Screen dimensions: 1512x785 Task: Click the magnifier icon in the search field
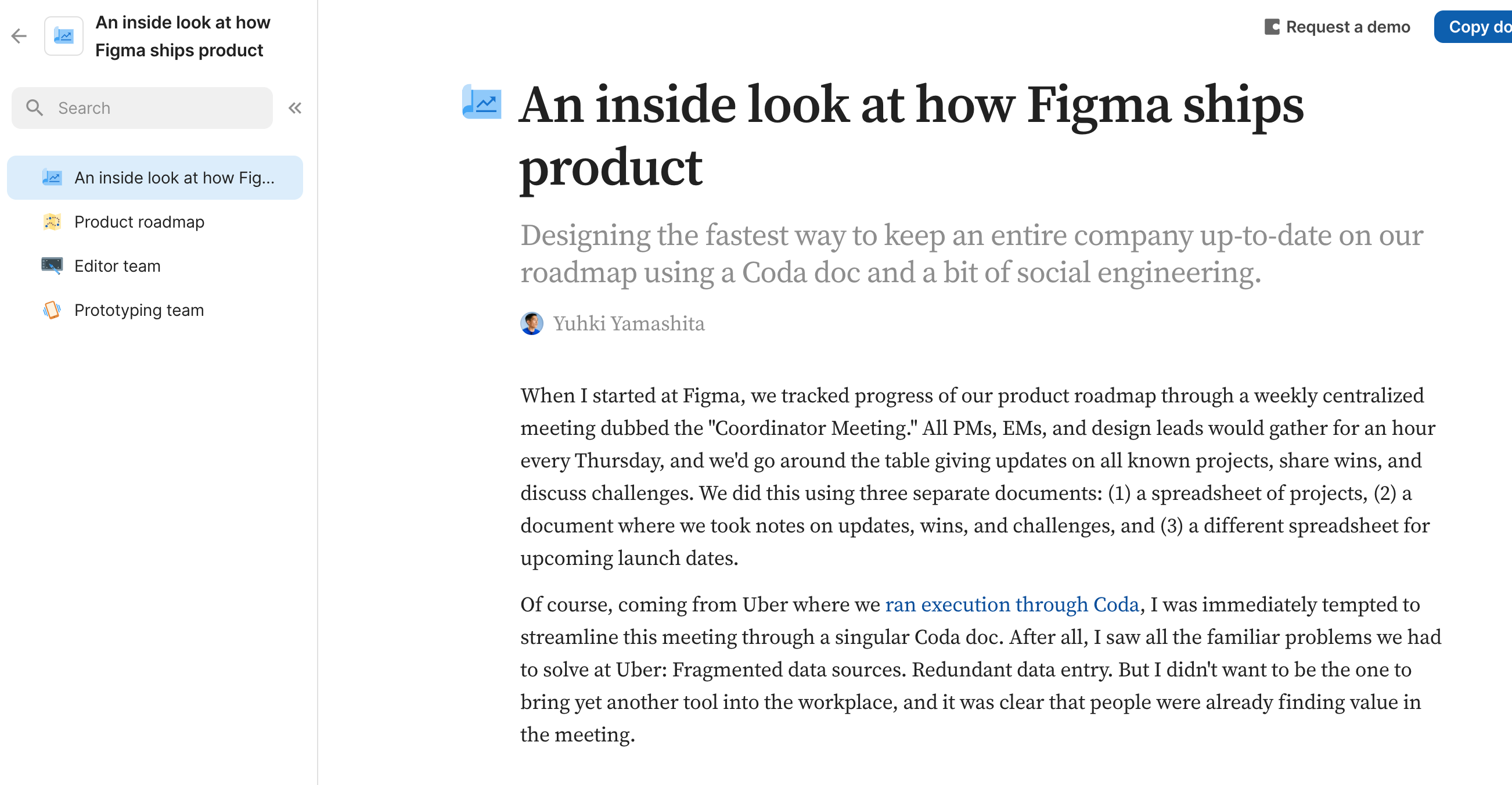click(35, 108)
